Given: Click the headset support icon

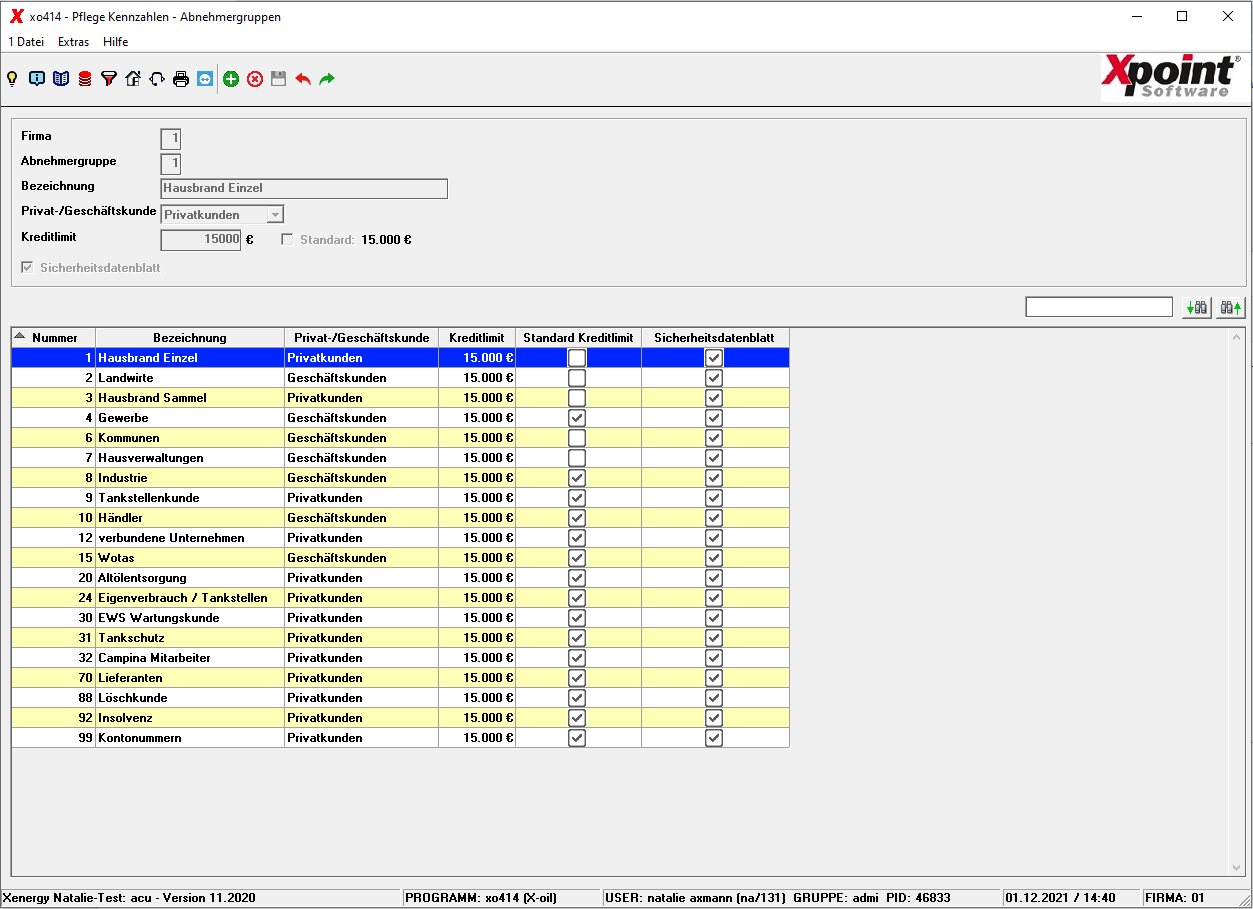Looking at the screenshot, I should [x=157, y=79].
